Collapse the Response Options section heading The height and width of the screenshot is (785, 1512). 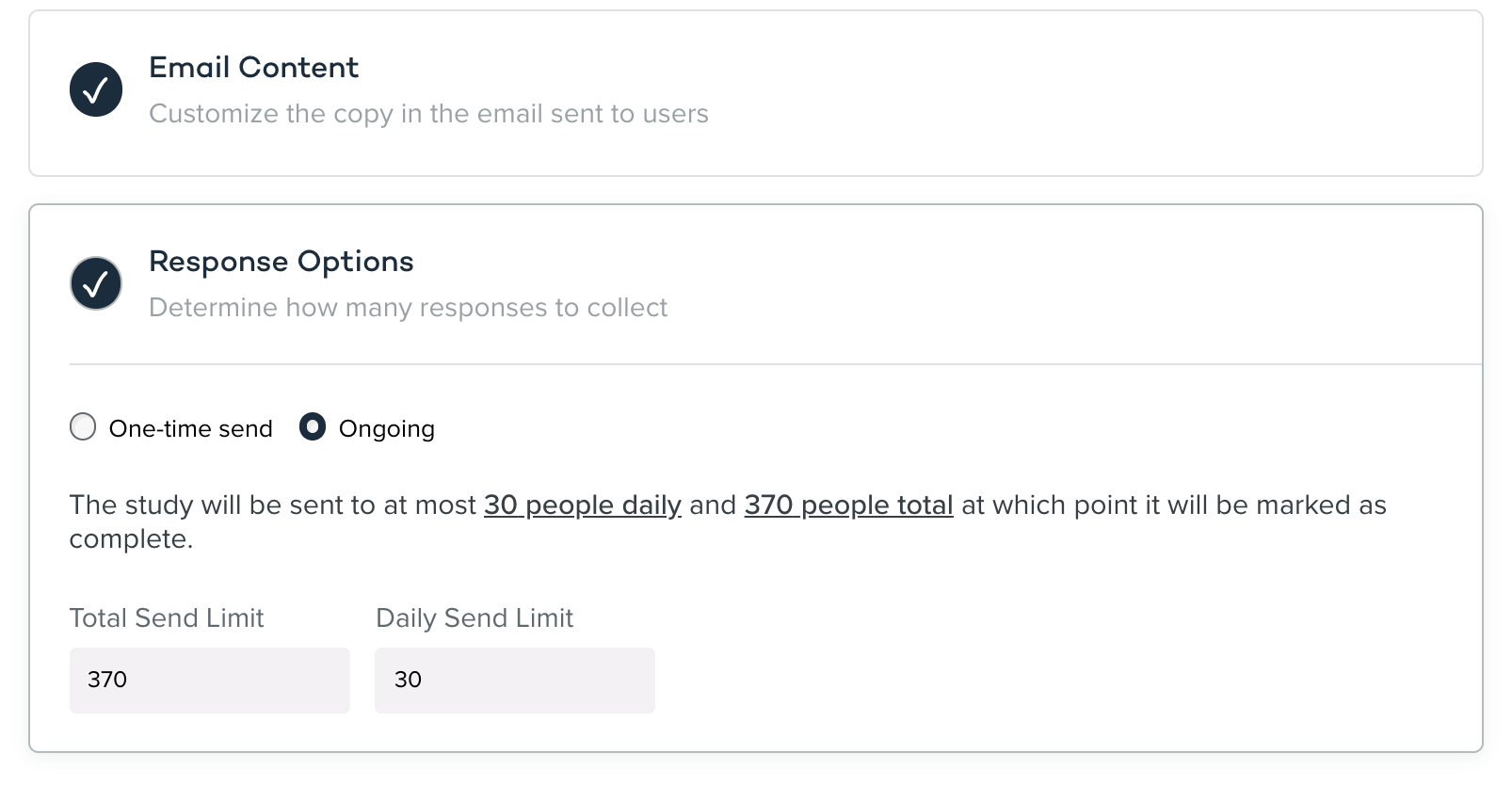tap(281, 262)
